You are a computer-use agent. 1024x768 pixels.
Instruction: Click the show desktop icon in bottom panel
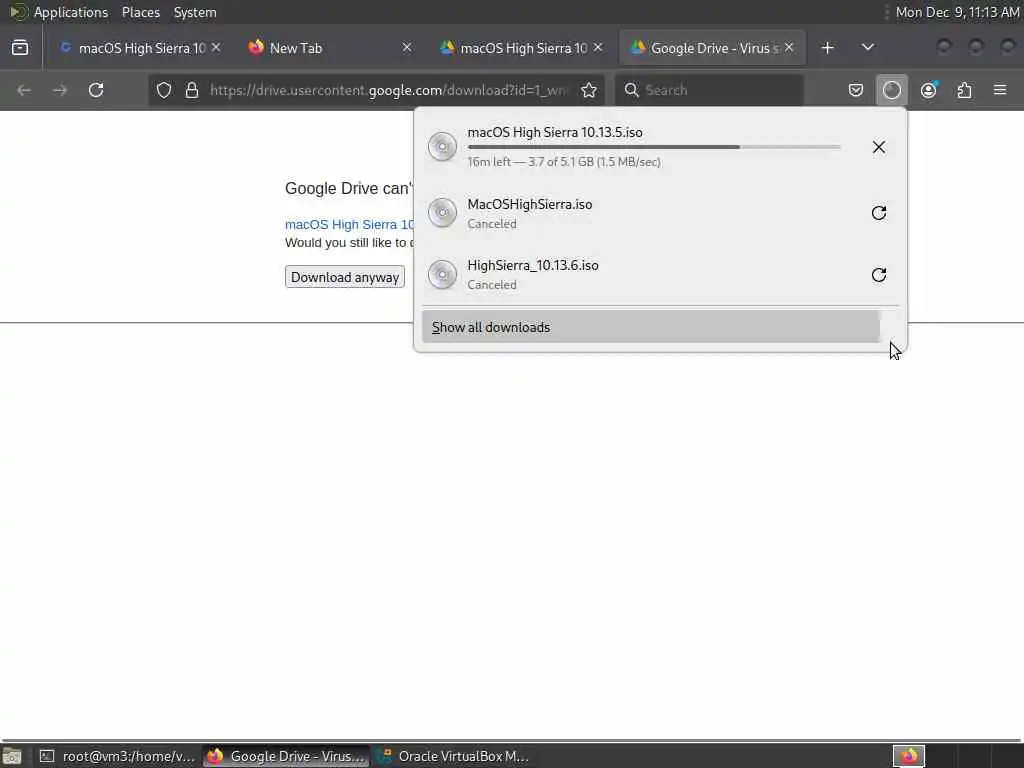coord(12,756)
